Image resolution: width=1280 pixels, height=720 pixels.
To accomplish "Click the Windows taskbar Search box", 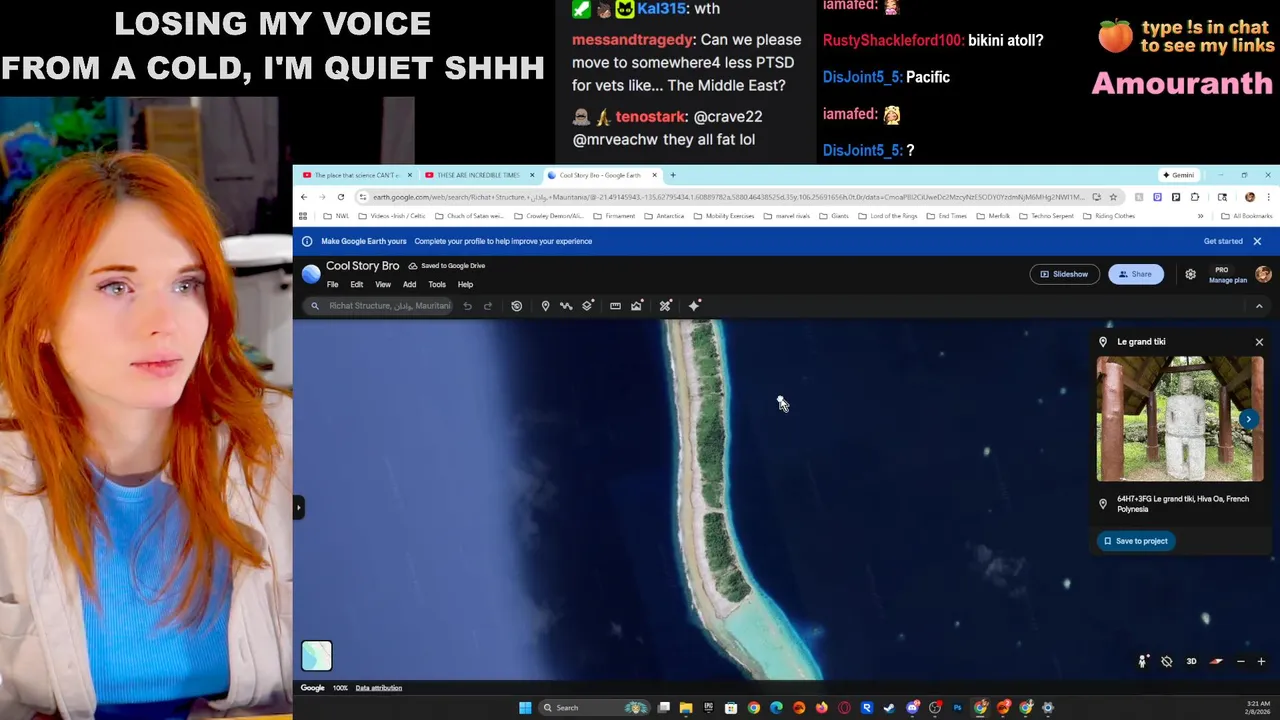I will click(594, 708).
